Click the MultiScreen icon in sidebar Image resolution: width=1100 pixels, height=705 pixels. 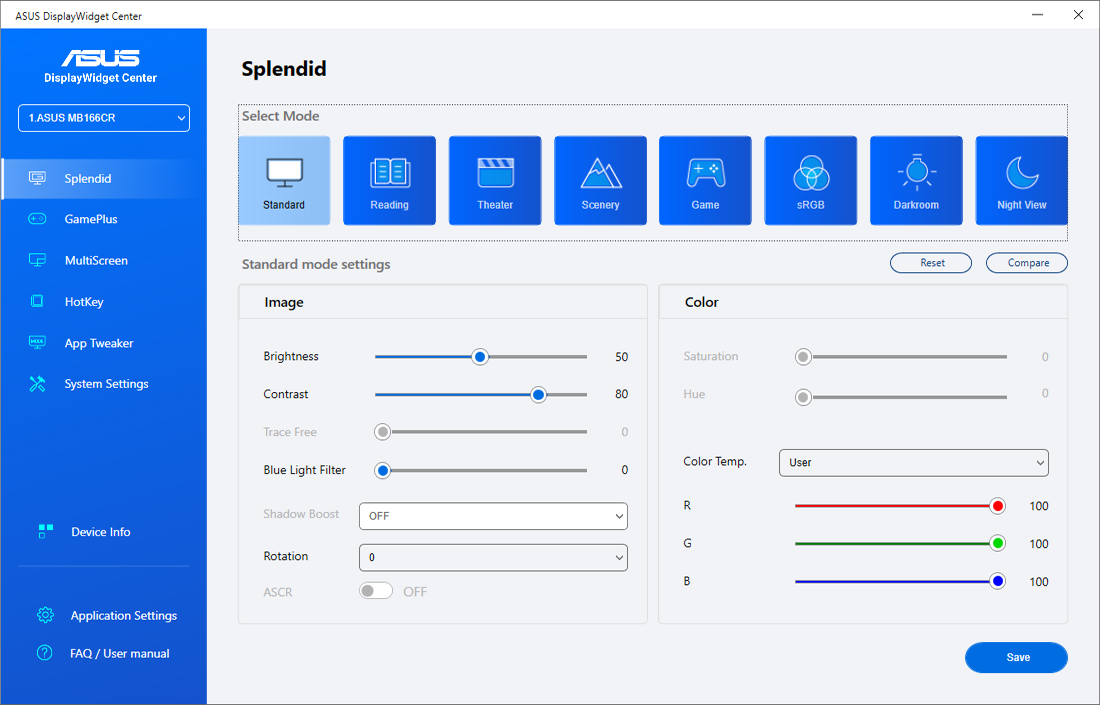37,260
